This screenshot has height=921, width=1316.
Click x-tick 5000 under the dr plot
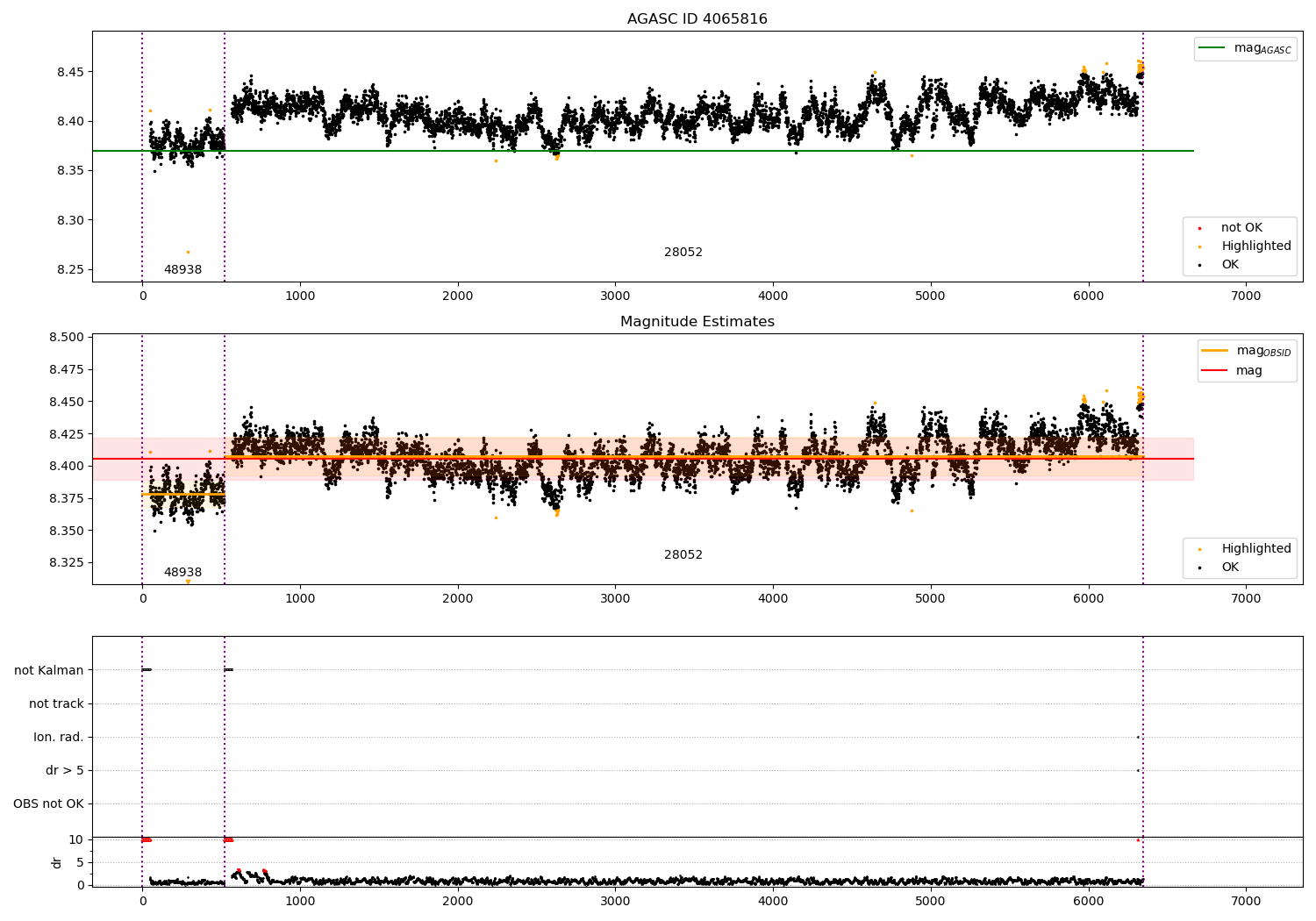tap(931, 901)
